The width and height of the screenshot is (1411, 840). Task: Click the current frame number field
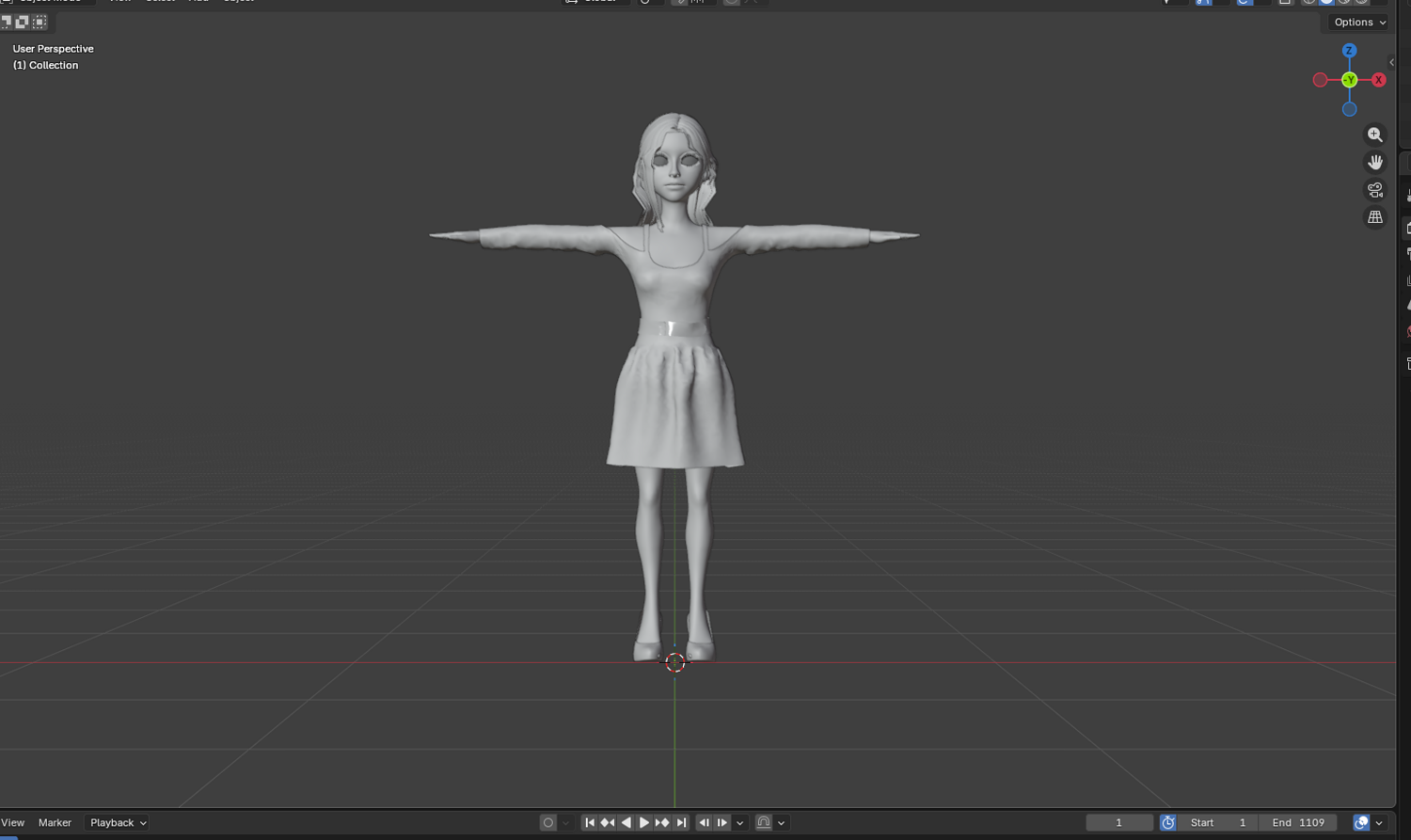point(1119,823)
